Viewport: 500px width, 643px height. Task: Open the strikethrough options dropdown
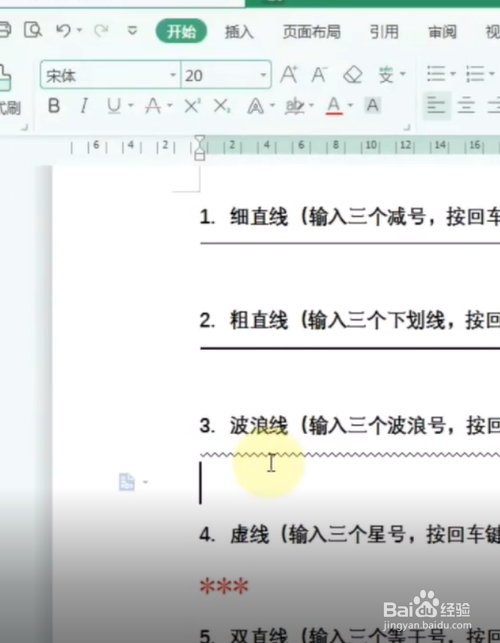170,106
